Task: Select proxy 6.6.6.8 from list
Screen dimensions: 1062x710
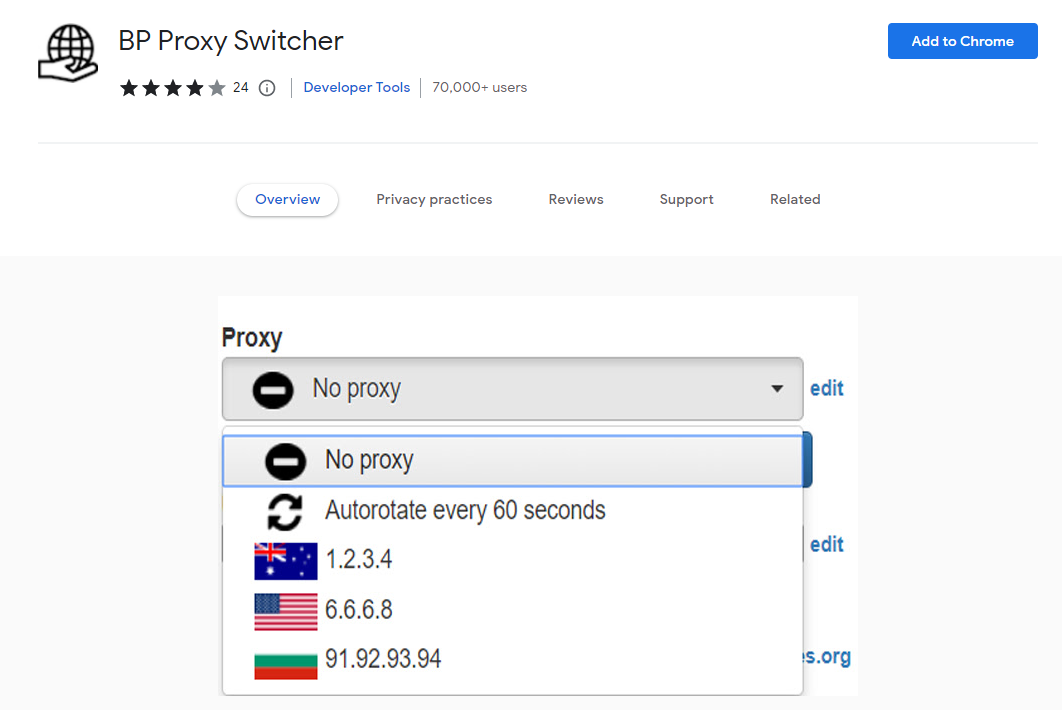Action: (x=513, y=610)
